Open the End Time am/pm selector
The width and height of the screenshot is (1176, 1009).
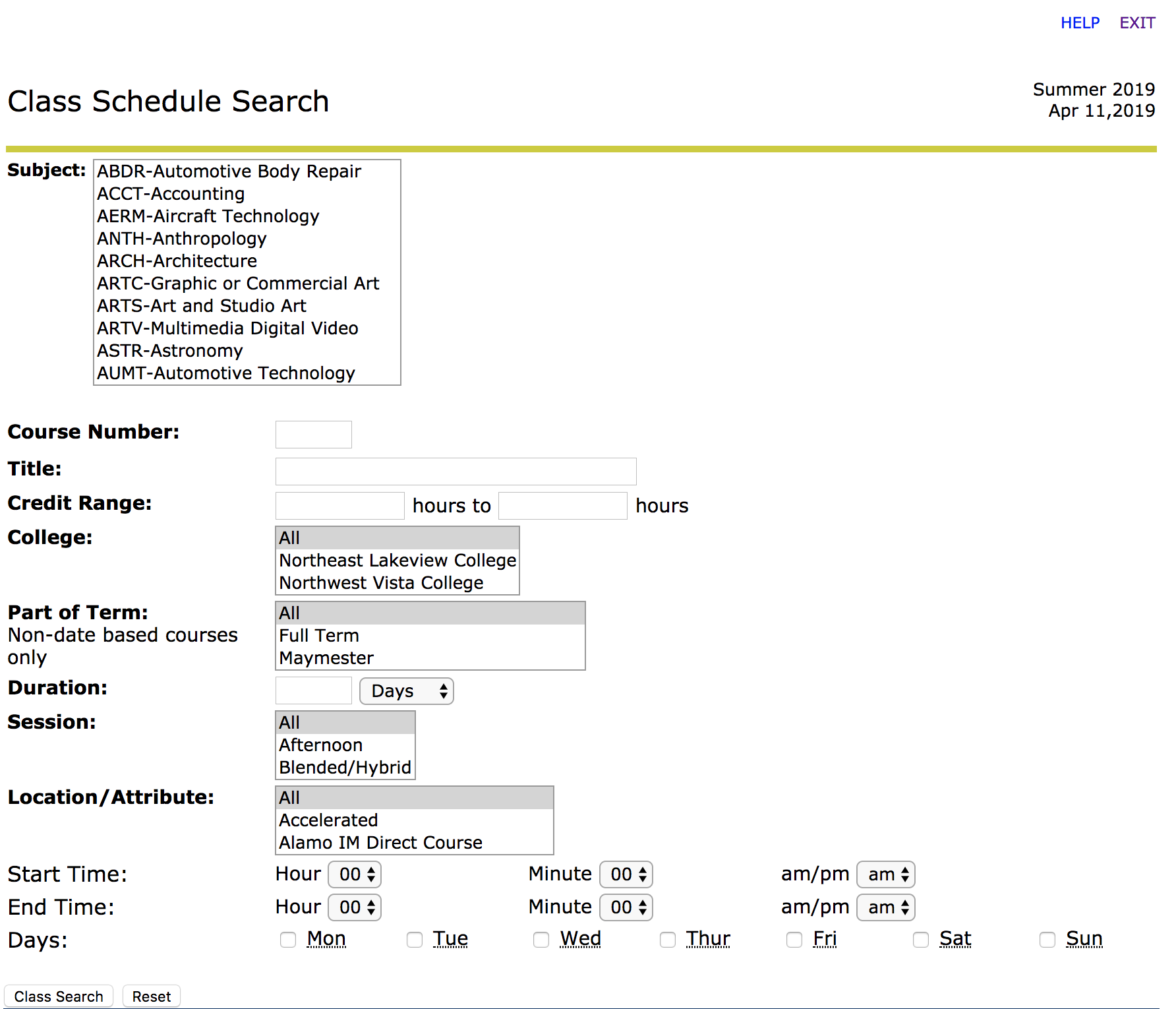(886, 907)
